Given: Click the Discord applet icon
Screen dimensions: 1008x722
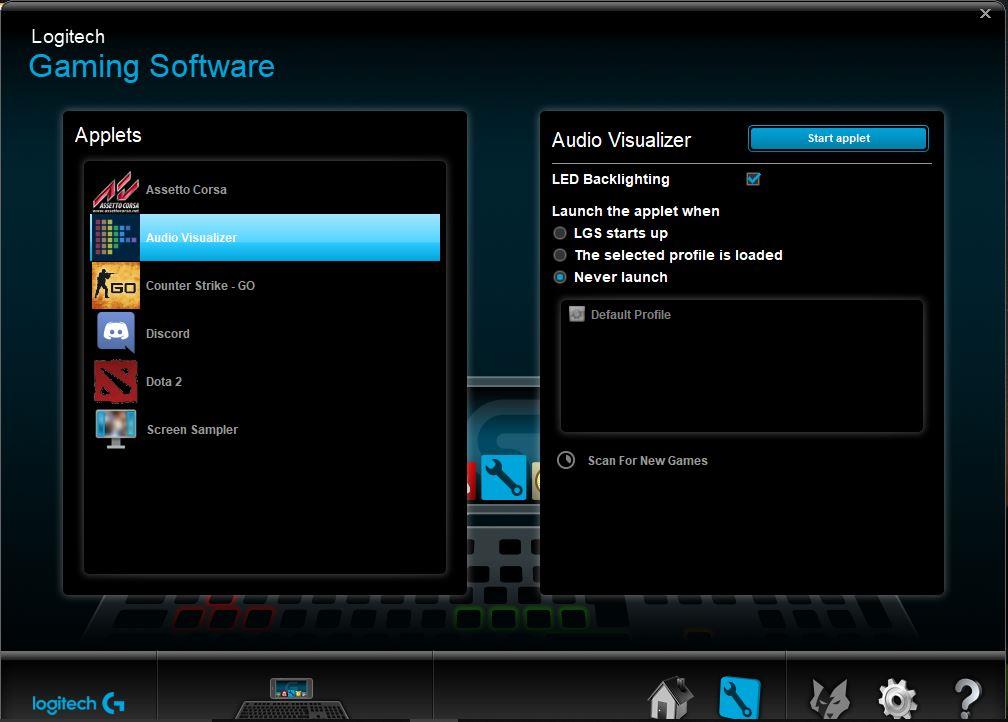Looking at the screenshot, I should (x=116, y=332).
